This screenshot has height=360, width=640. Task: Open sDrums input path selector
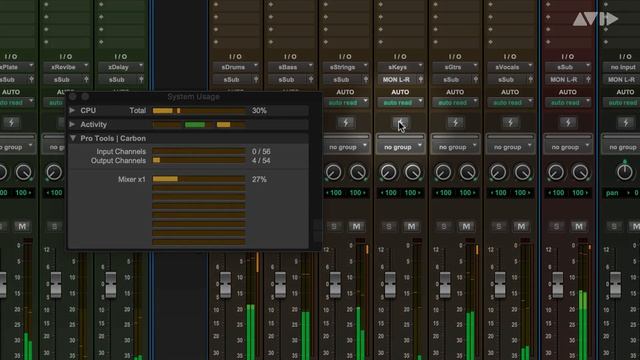[236, 67]
